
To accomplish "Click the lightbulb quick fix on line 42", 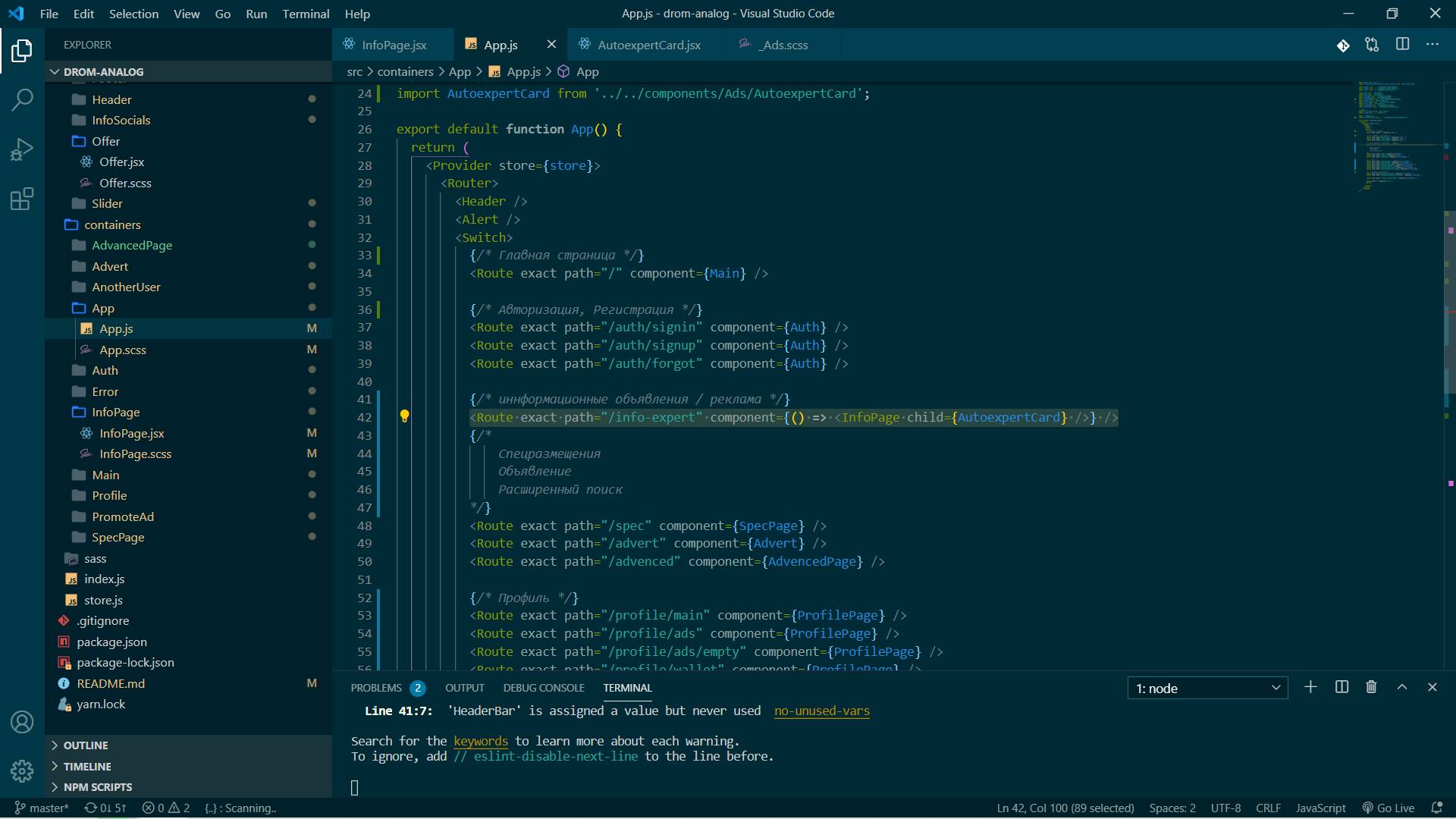I will [404, 416].
